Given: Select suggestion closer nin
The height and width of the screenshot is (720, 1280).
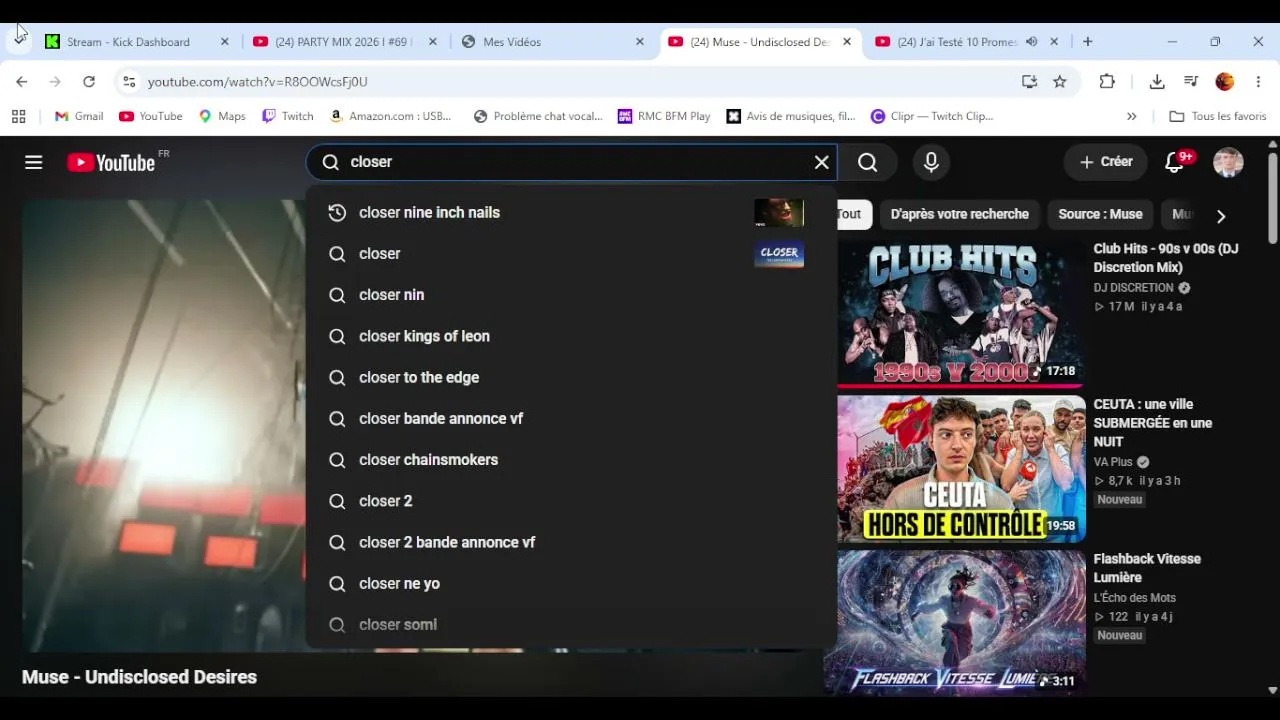Looking at the screenshot, I should pyautogui.click(x=570, y=295).
